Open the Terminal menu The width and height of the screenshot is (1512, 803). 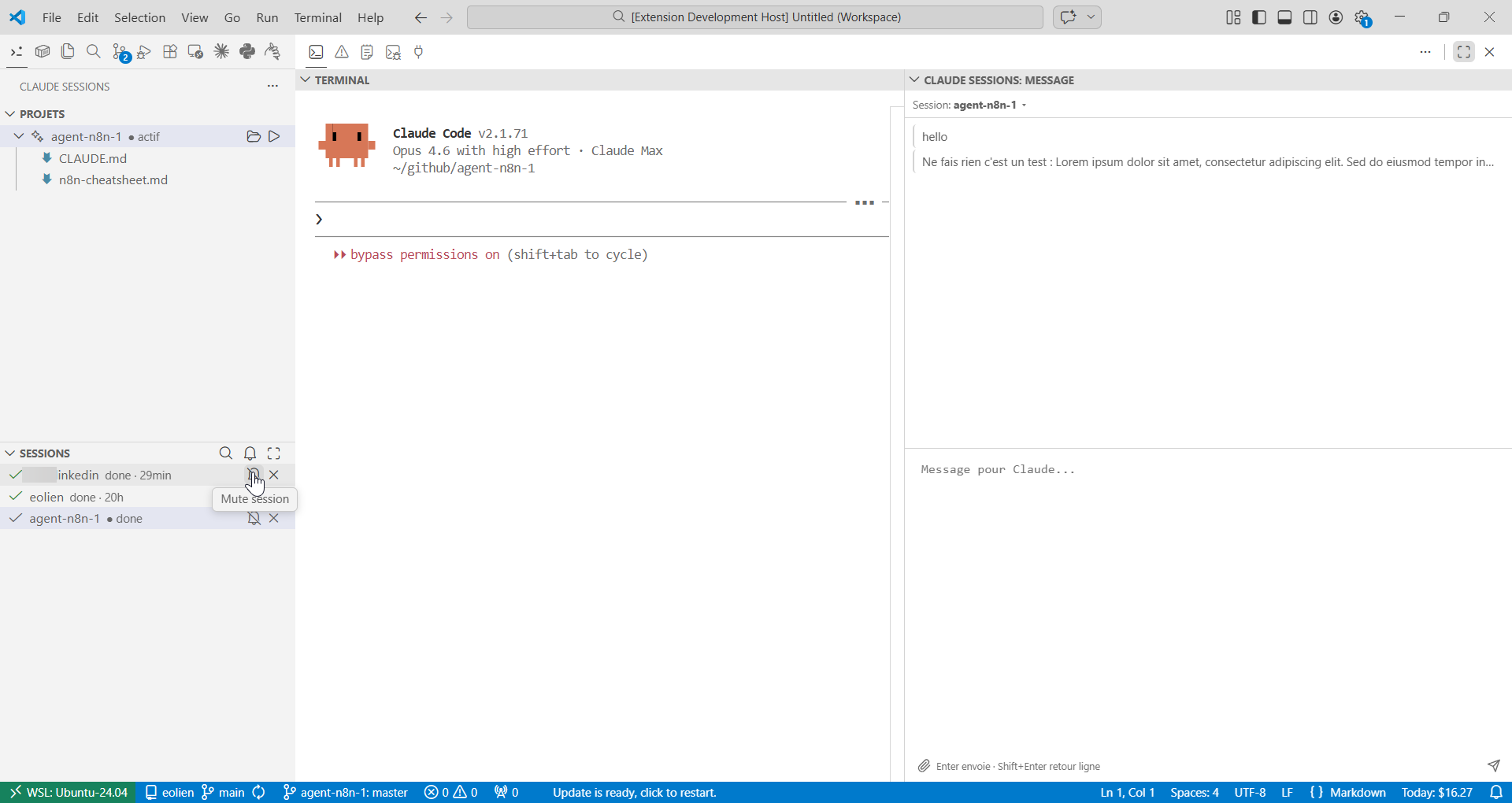(x=317, y=17)
